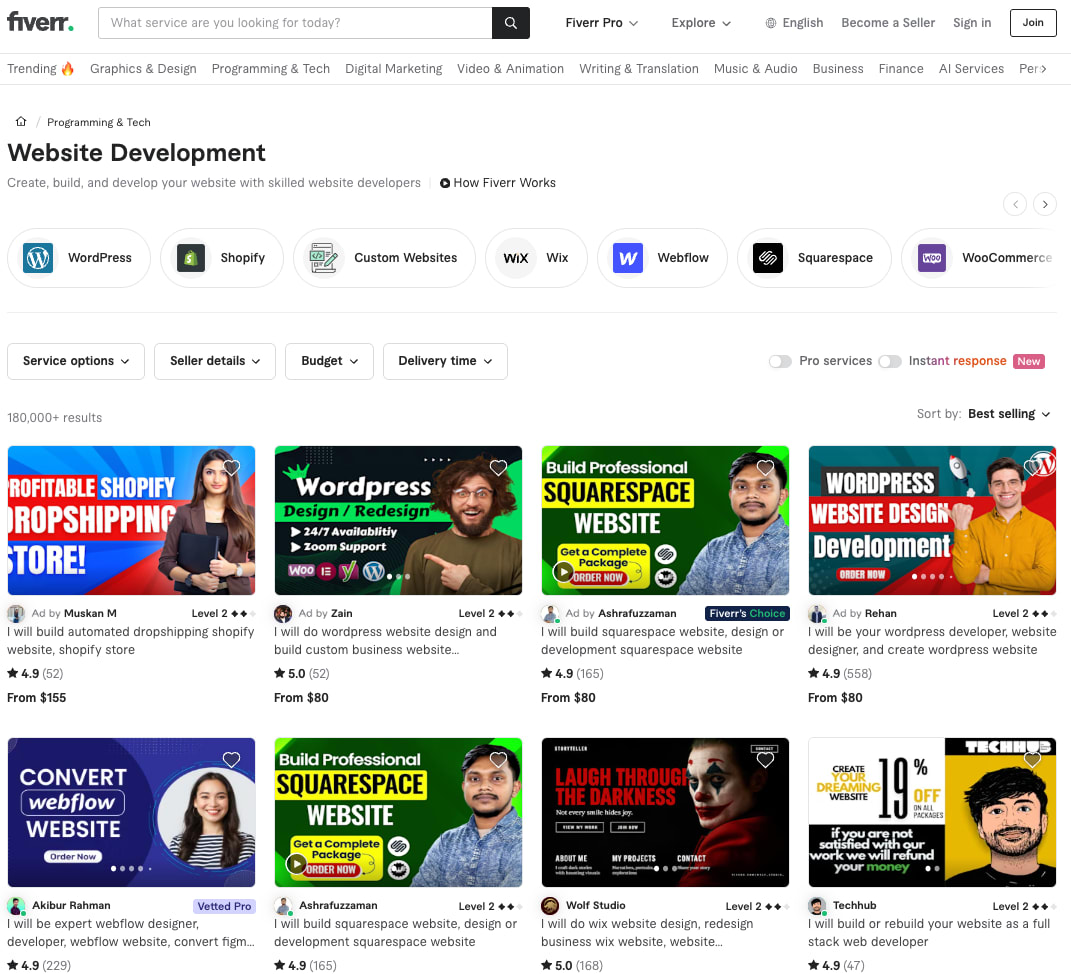
Task: Open the English language selector
Action: click(794, 23)
